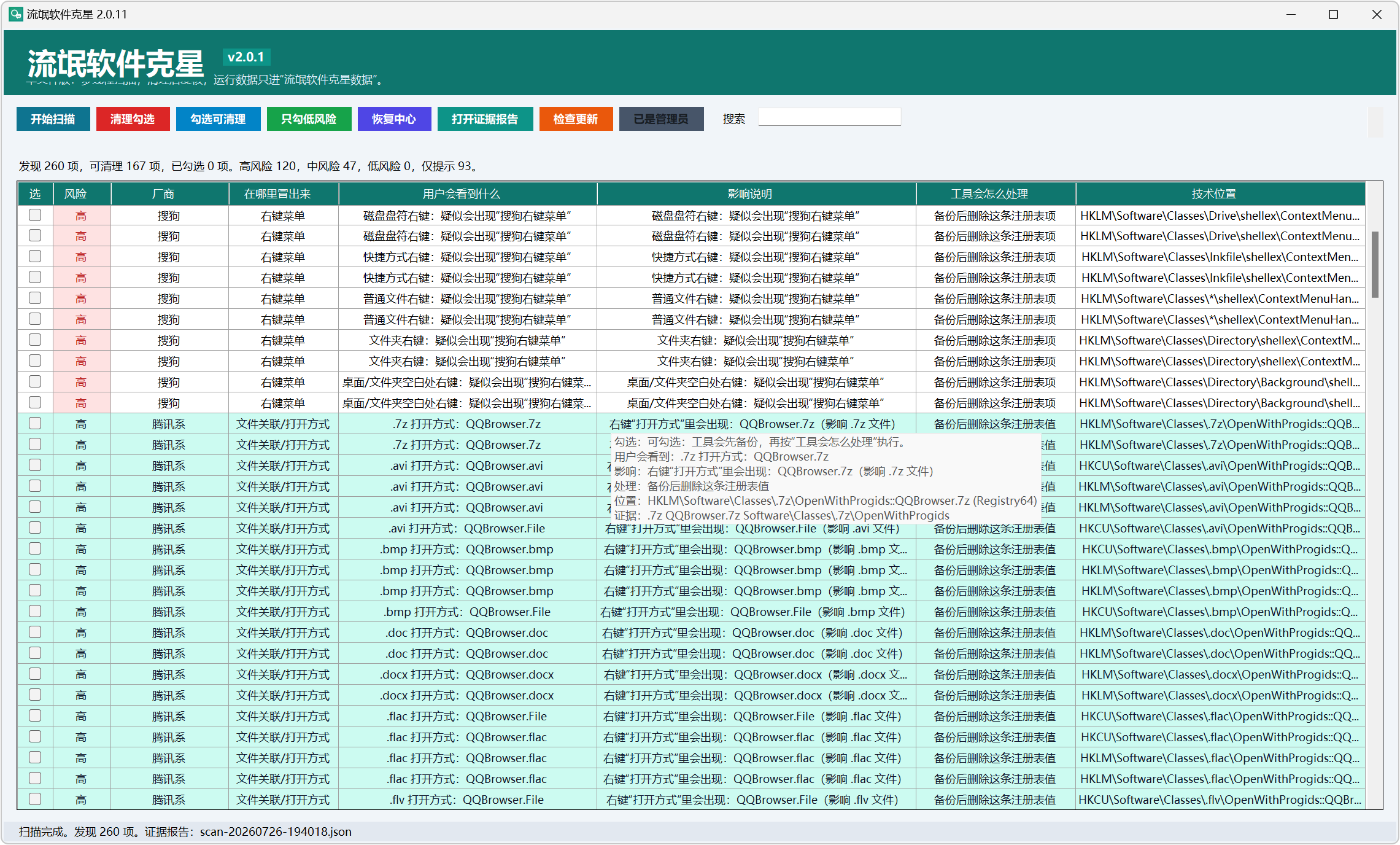Click the orange 检查更新 button
The width and height of the screenshot is (1400, 845).
tap(576, 119)
